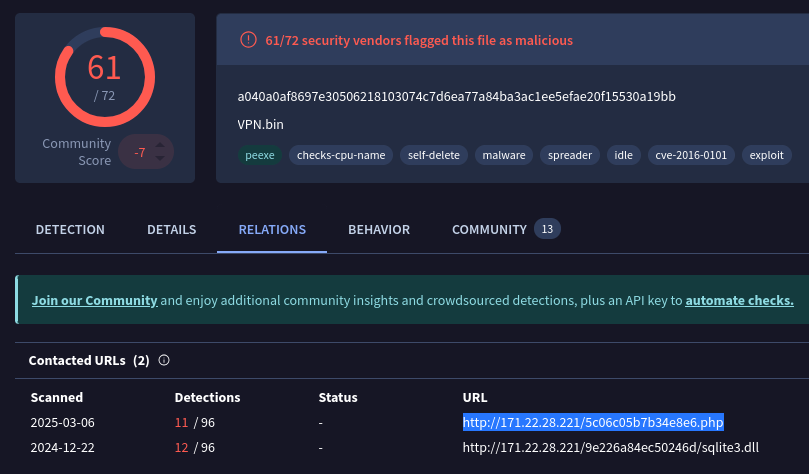Click the Contacted URLs info icon
The width and height of the screenshot is (809, 474).
pyautogui.click(x=164, y=360)
